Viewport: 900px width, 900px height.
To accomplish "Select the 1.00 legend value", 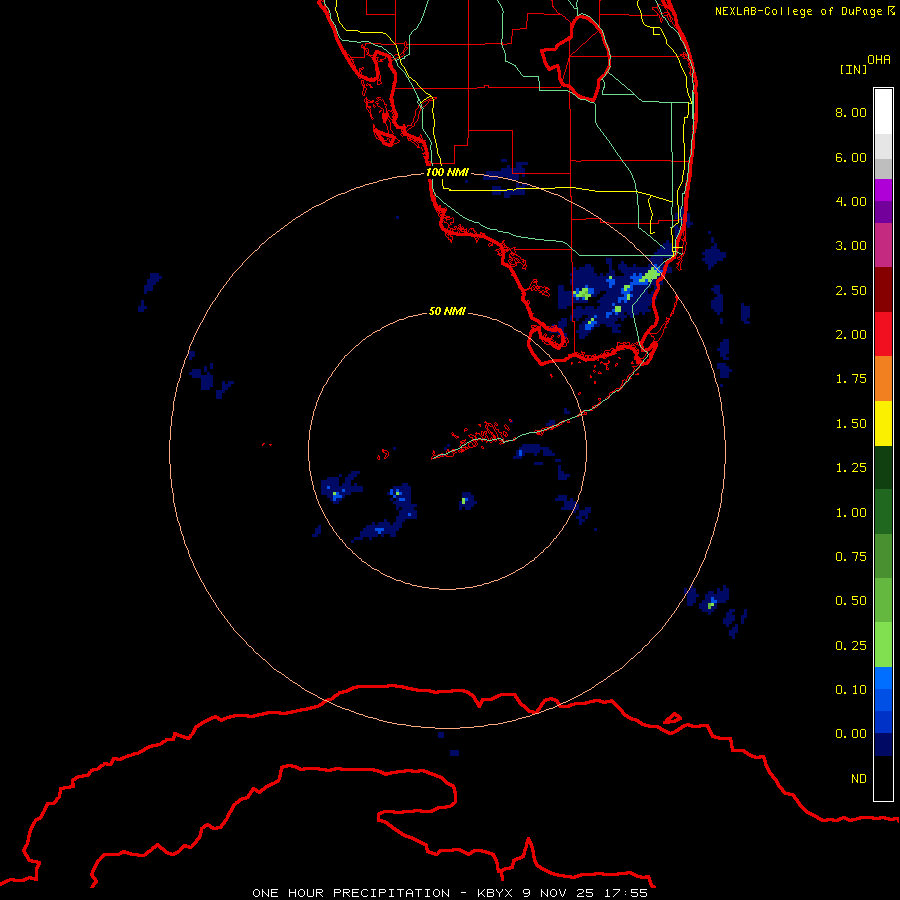I will (851, 513).
